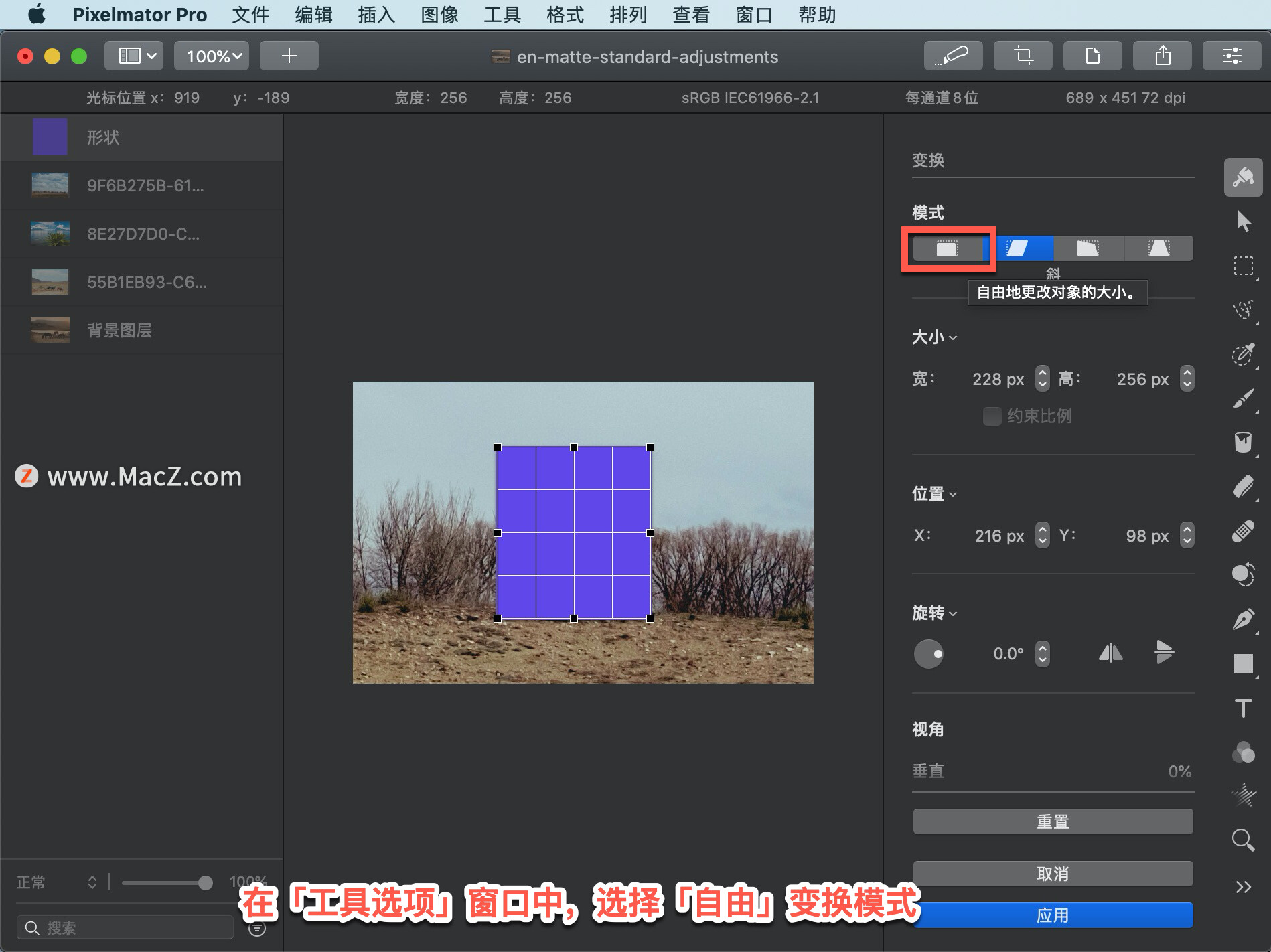The width and height of the screenshot is (1271, 952).
Task: Select the Repair bandage tool
Action: point(1244,531)
